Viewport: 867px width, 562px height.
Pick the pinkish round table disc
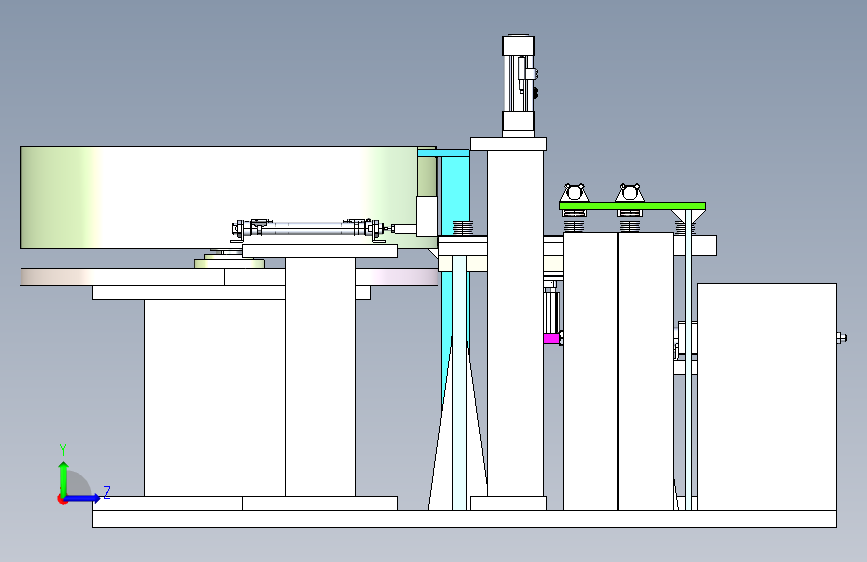(x=229, y=277)
